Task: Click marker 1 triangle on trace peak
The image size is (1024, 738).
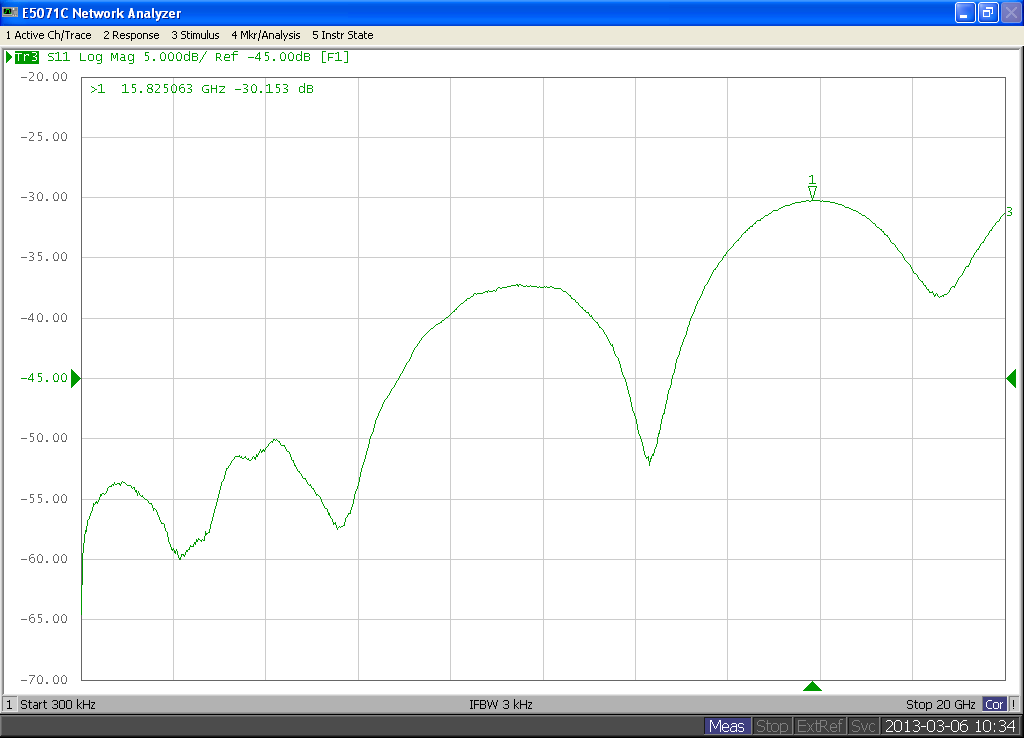Action: (812, 193)
